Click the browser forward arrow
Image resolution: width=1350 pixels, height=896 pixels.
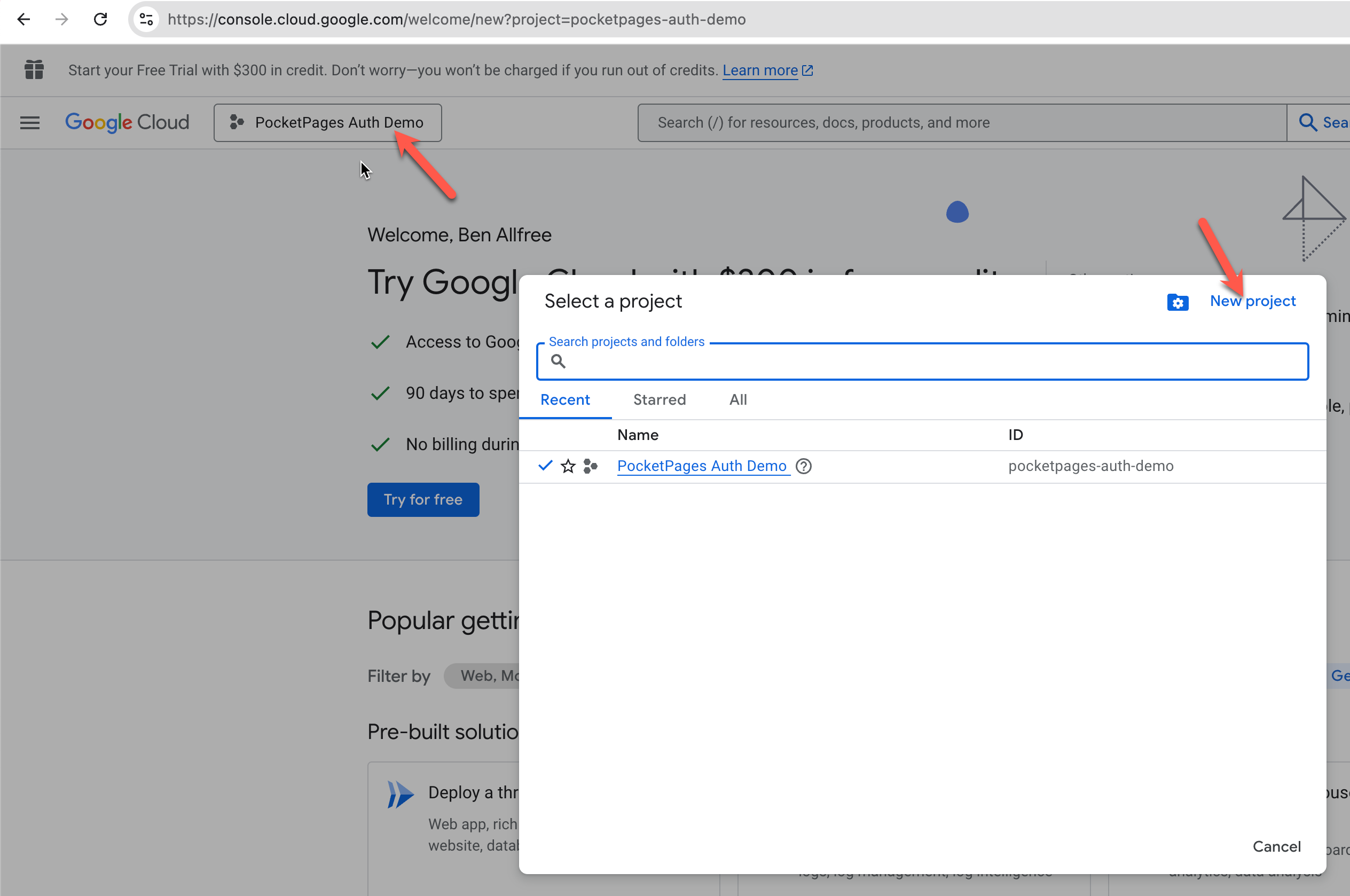pyautogui.click(x=62, y=19)
